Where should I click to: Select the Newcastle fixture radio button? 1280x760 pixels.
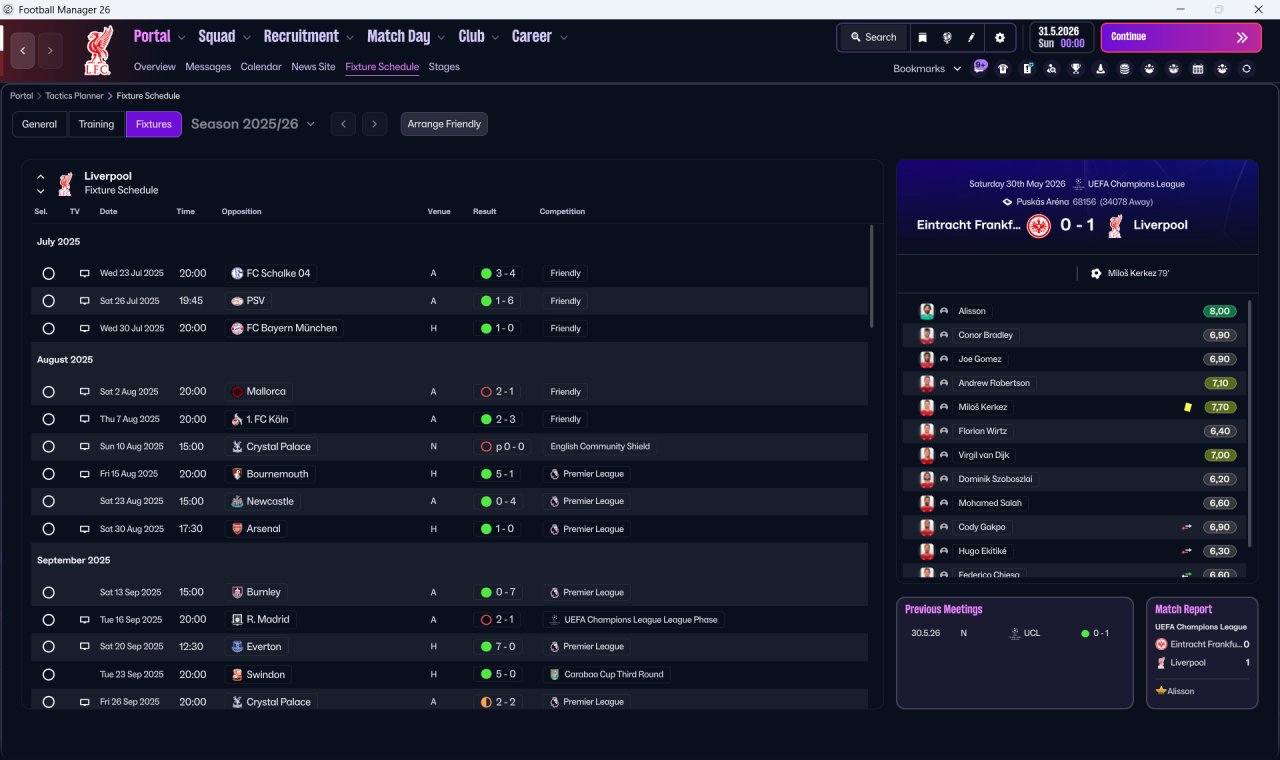[x=48, y=501]
